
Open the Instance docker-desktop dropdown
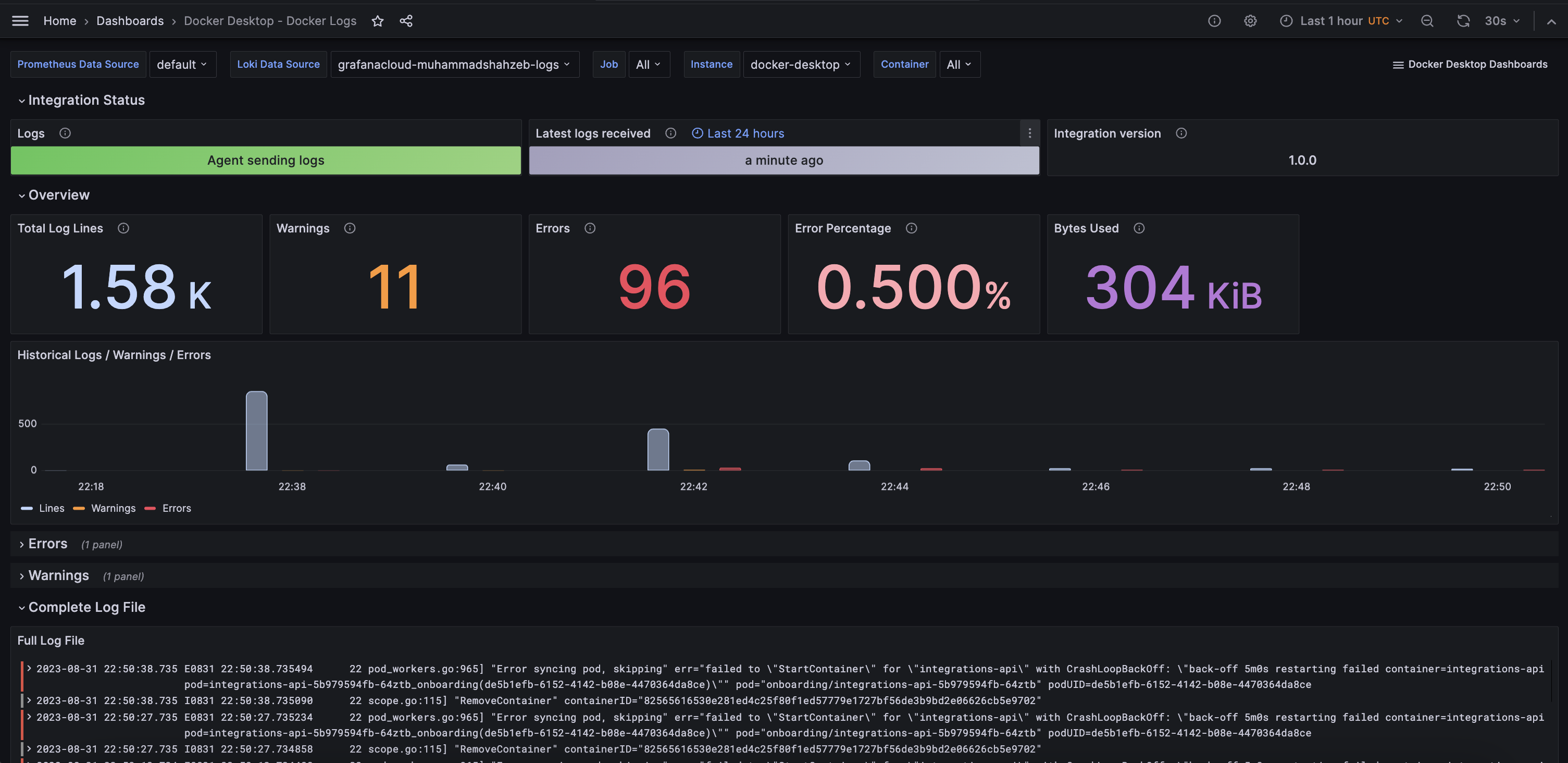(x=800, y=65)
